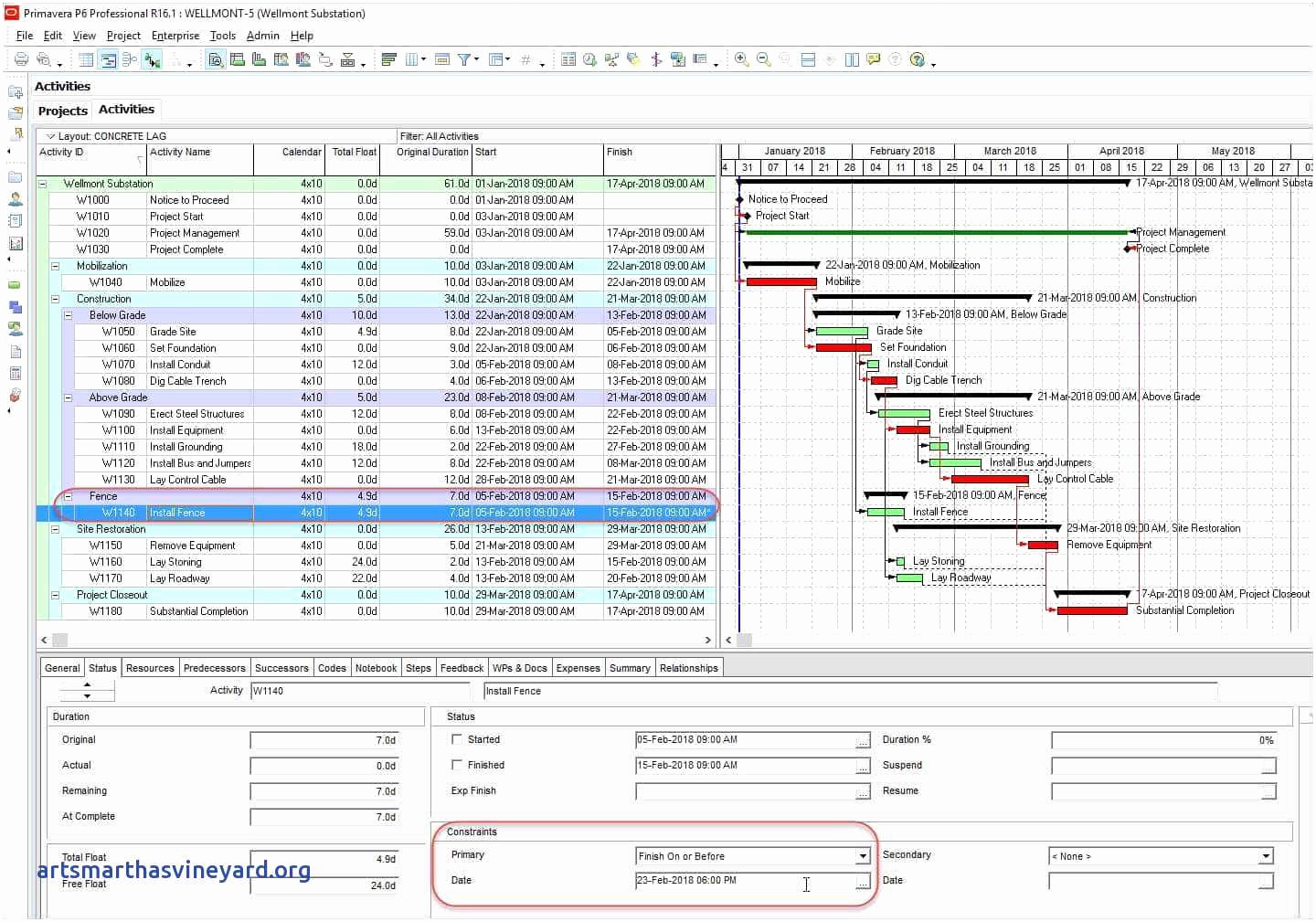Click the Schedule clock icon
1316x922 pixels.
[x=589, y=60]
